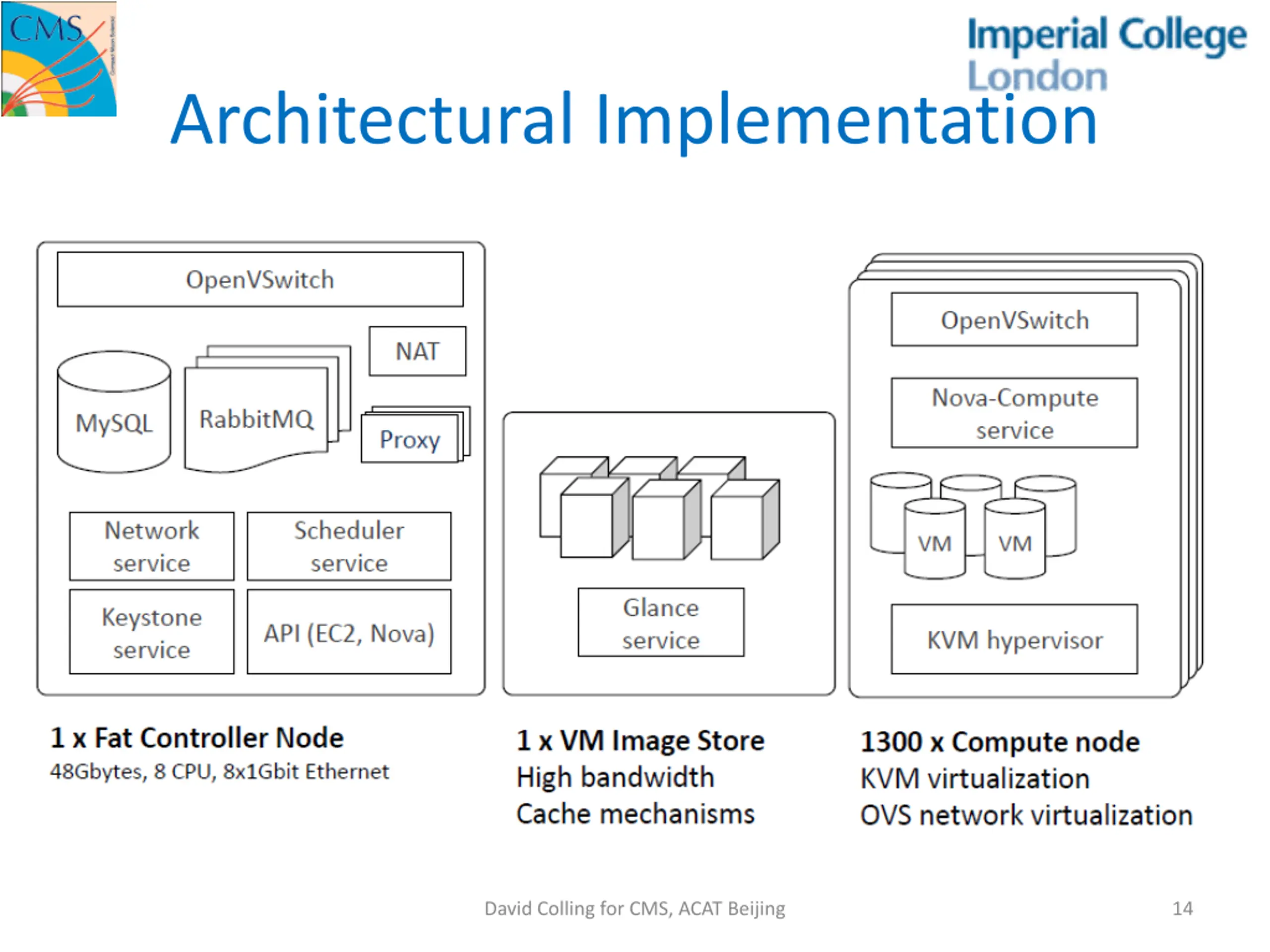The height and width of the screenshot is (952, 1270).
Task: Click the KVM hypervisor box
Action: tap(1014, 639)
